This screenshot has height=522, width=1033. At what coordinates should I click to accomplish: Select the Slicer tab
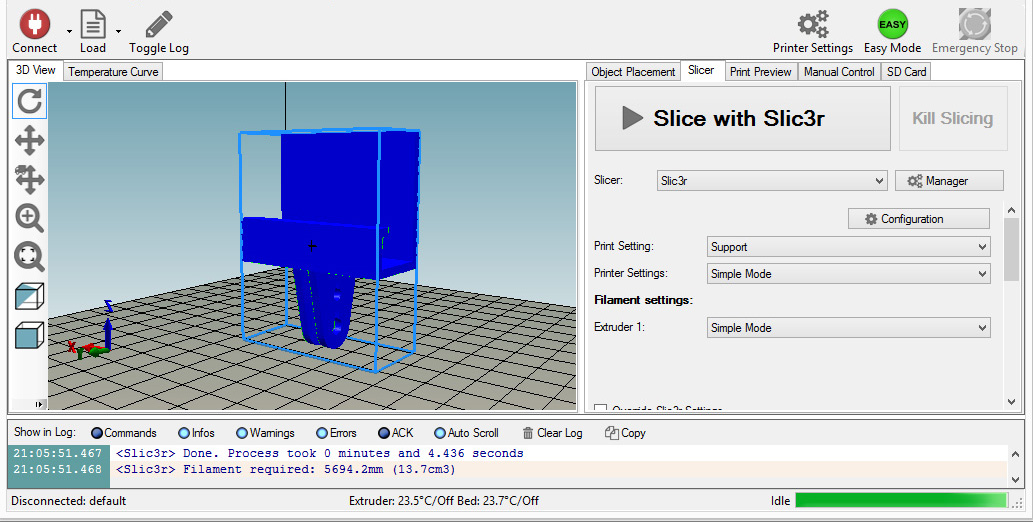click(701, 70)
